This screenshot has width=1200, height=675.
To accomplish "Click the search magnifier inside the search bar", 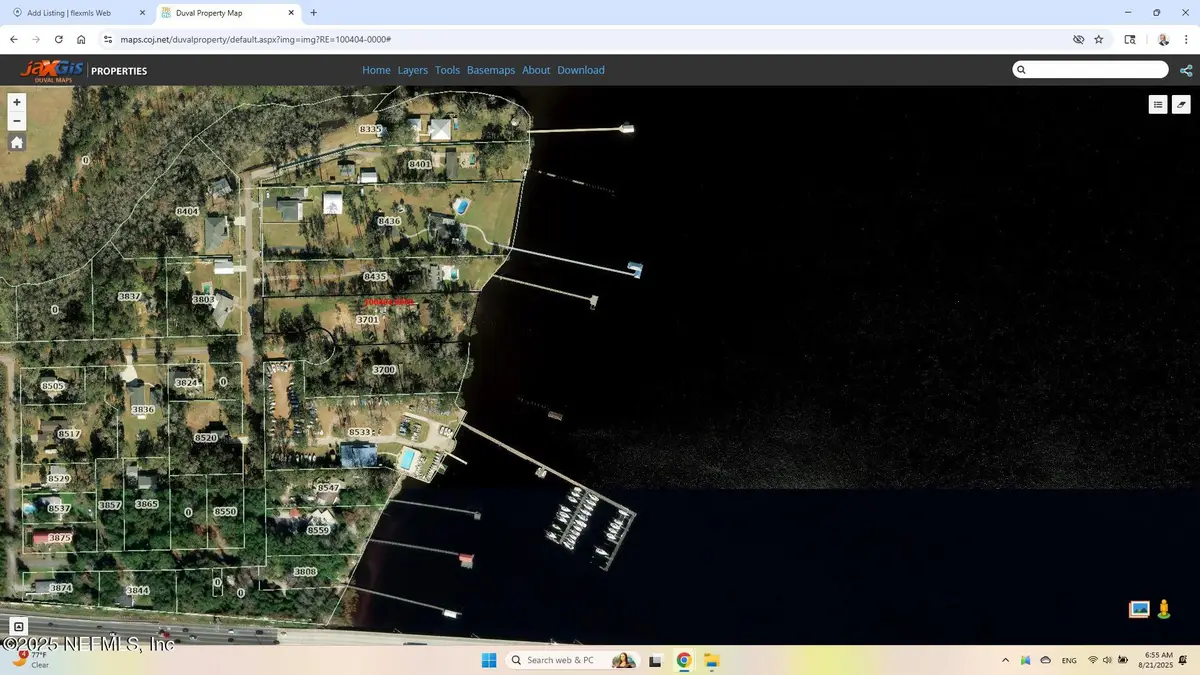I will pyautogui.click(x=1021, y=69).
